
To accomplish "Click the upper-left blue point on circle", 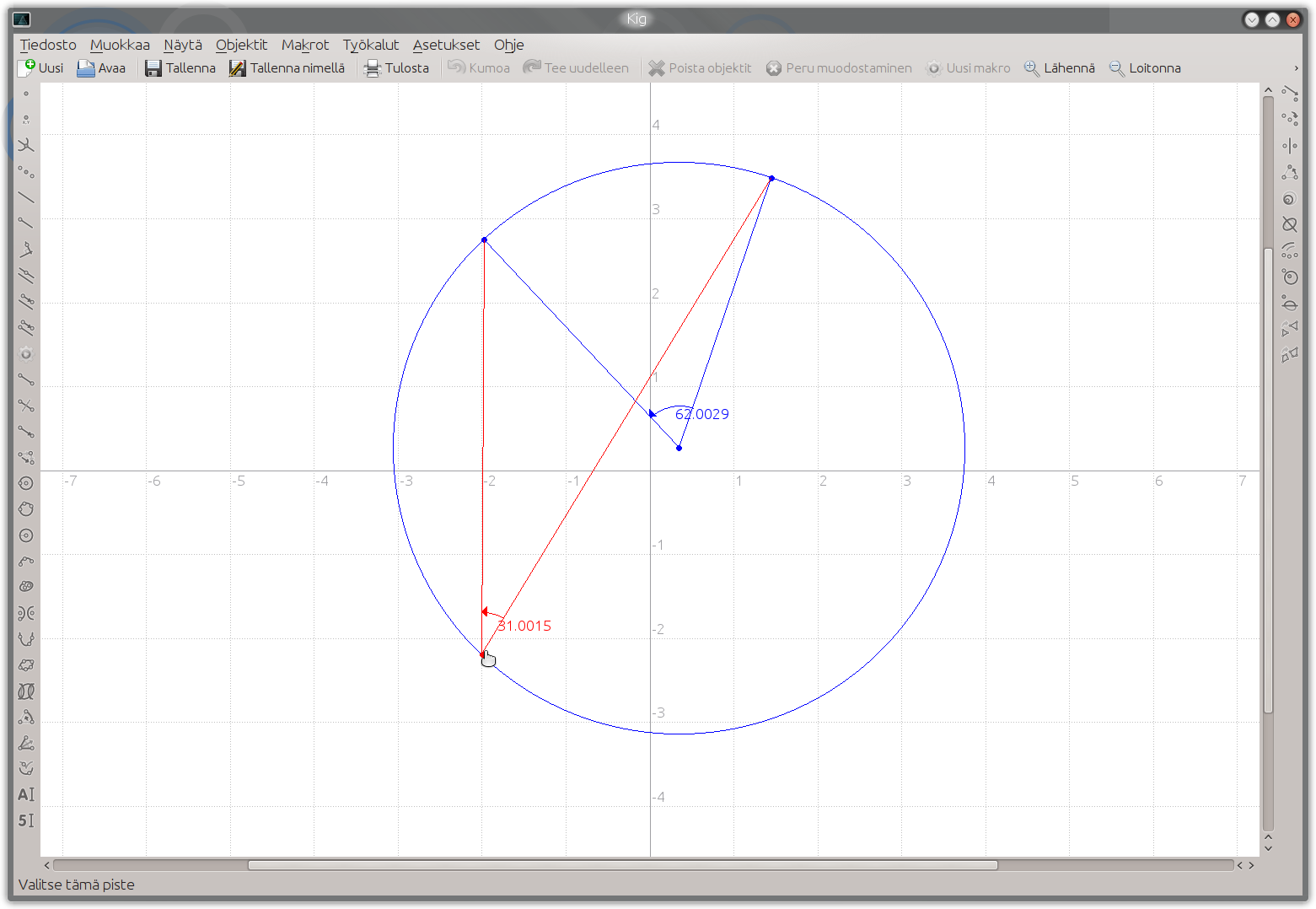I will 484,239.
